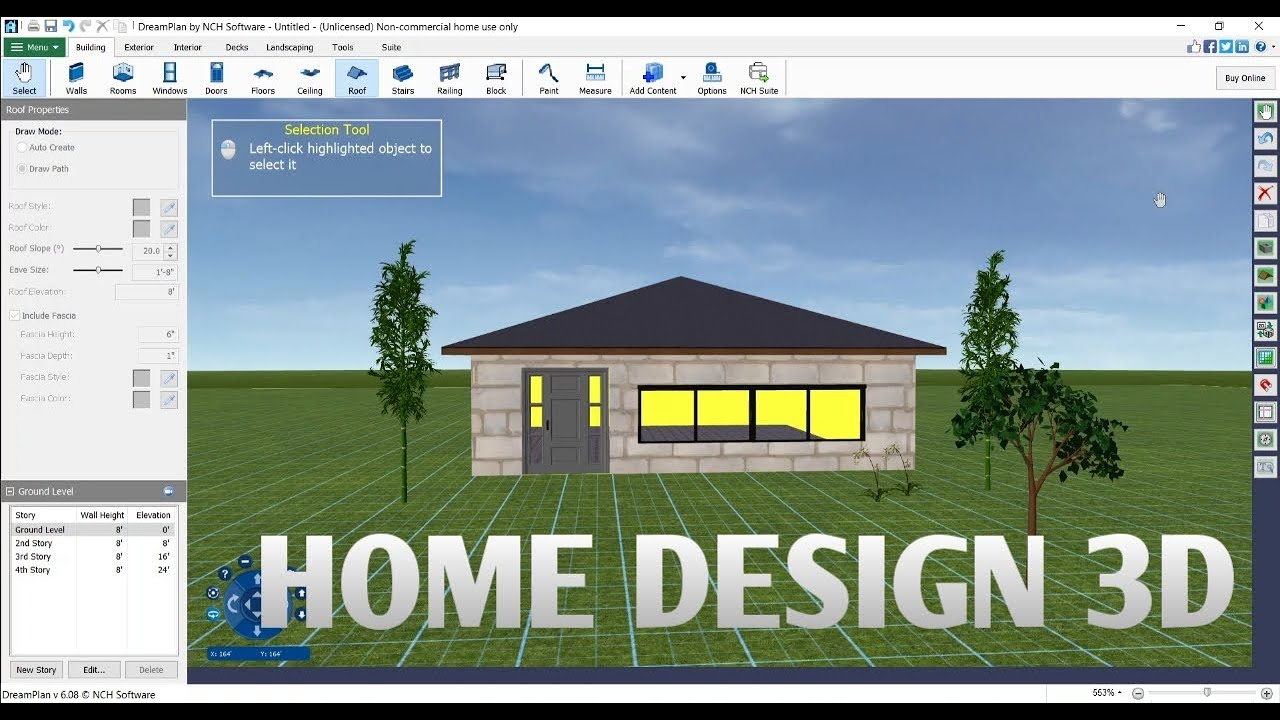Viewport: 1280px width, 720px height.
Task: Adjust the Roof Slope stepper arrows
Action: coord(171,251)
